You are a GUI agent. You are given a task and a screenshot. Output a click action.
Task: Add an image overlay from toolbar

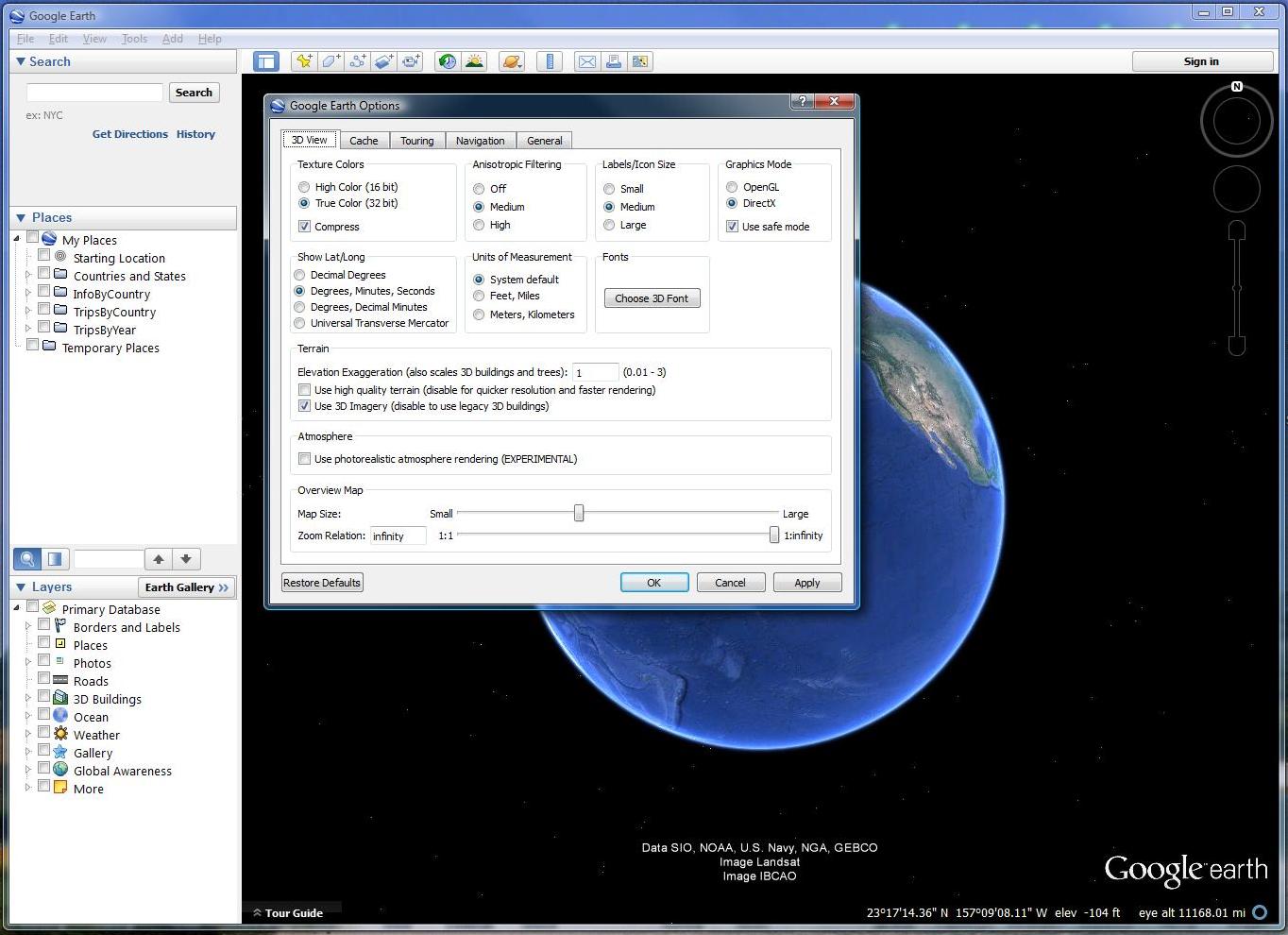pyautogui.click(x=383, y=61)
